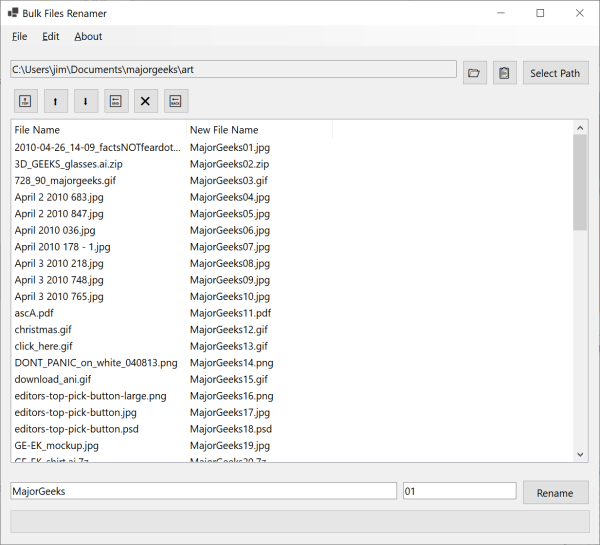The image size is (600, 545).
Task: Select DONT_PANIC_on_white_040813.png
Action: coord(96,363)
